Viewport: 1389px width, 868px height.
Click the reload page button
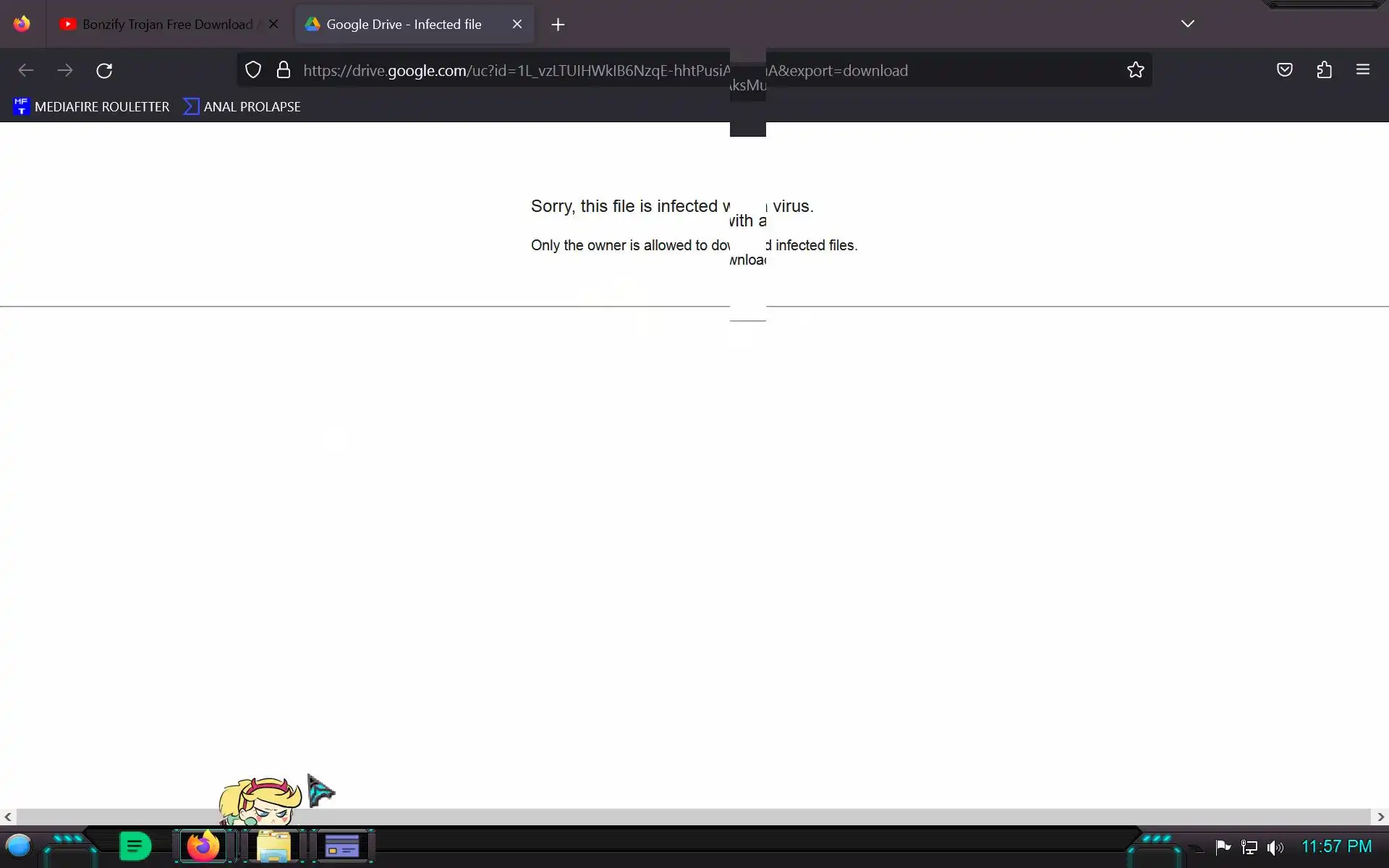pos(104,70)
